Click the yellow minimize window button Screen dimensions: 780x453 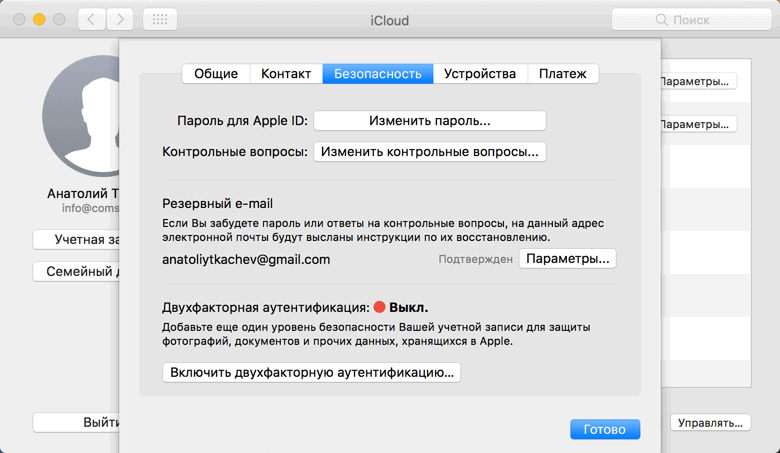point(39,19)
